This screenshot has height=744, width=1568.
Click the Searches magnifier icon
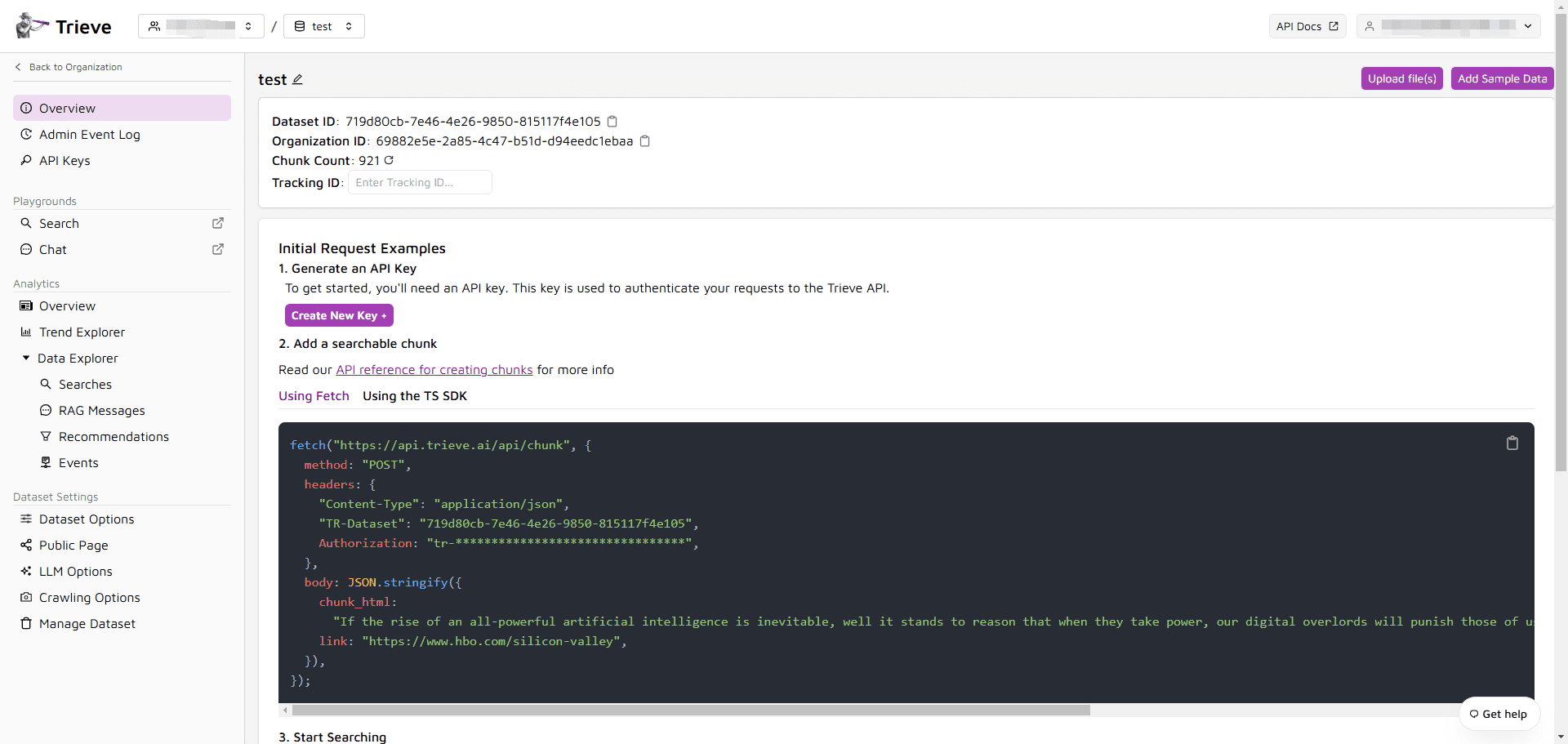[46, 384]
